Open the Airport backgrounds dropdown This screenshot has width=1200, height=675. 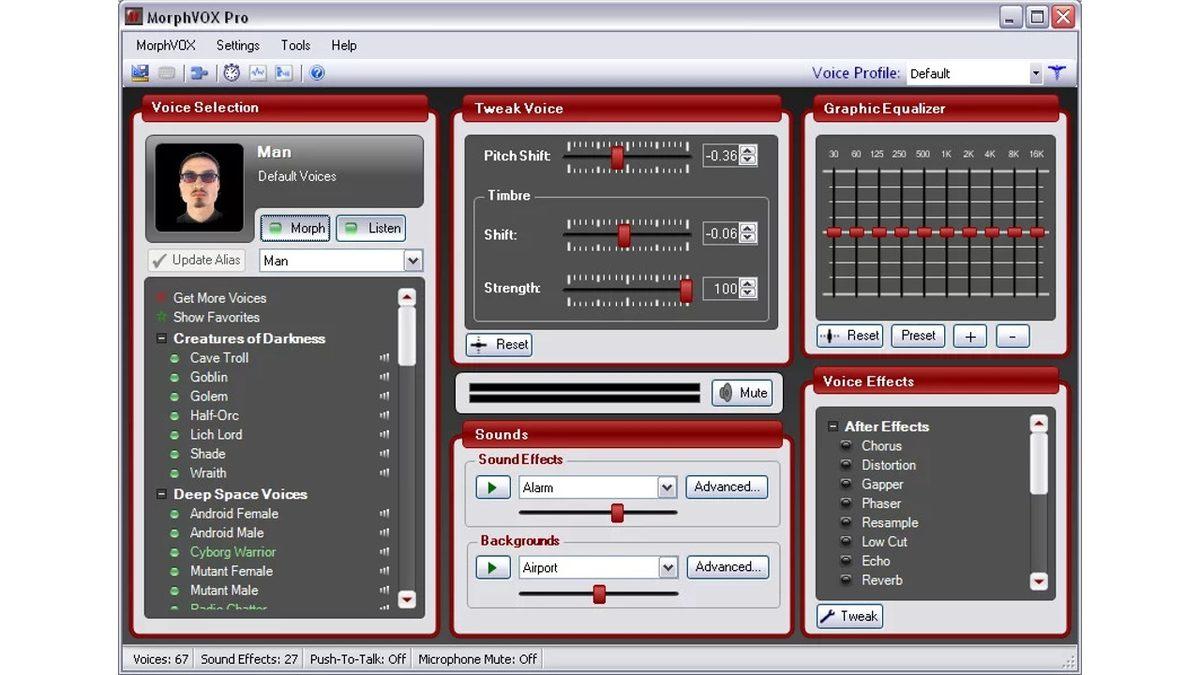click(667, 568)
